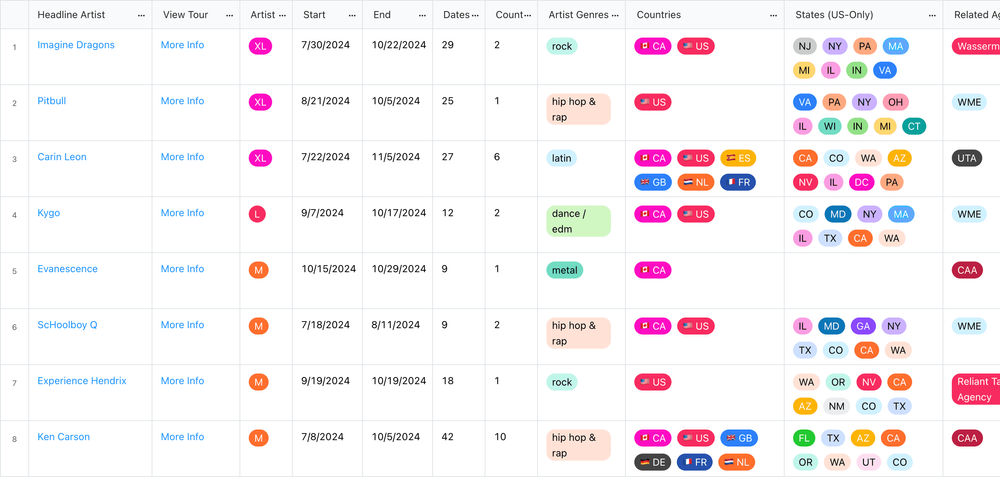This screenshot has height=477, width=1000.
Task: Click the dance / edm genre tag
Action: pyautogui.click(x=578, y=221)
